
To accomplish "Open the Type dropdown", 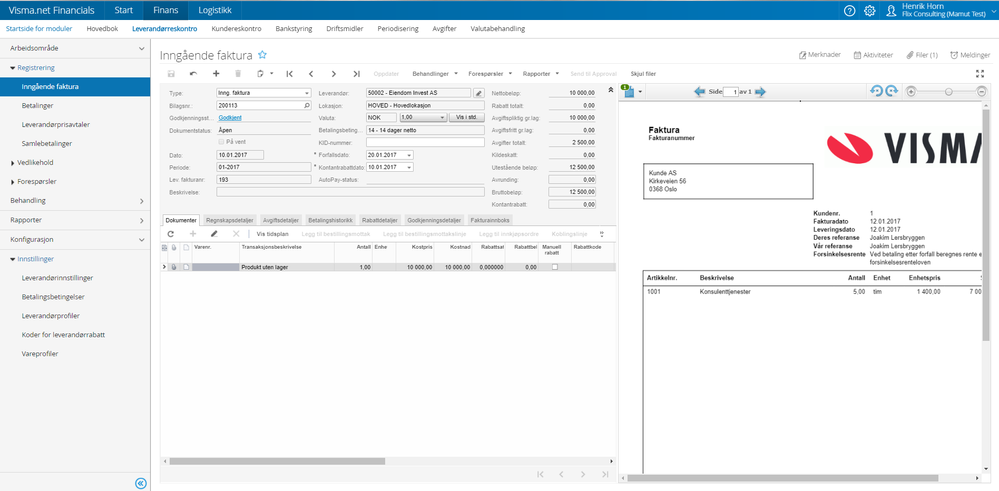I will coord(308,93).
